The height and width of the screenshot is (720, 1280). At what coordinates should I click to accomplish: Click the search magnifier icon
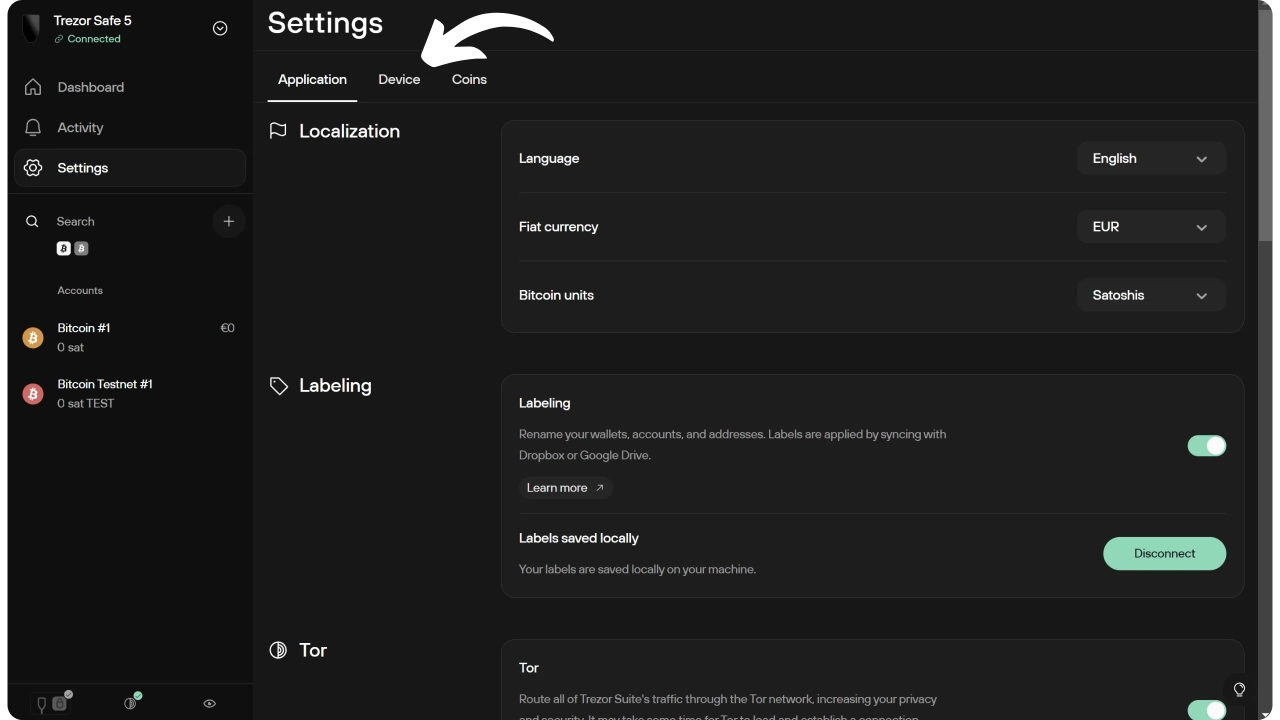pyautogui.click(x=32, y=221)
